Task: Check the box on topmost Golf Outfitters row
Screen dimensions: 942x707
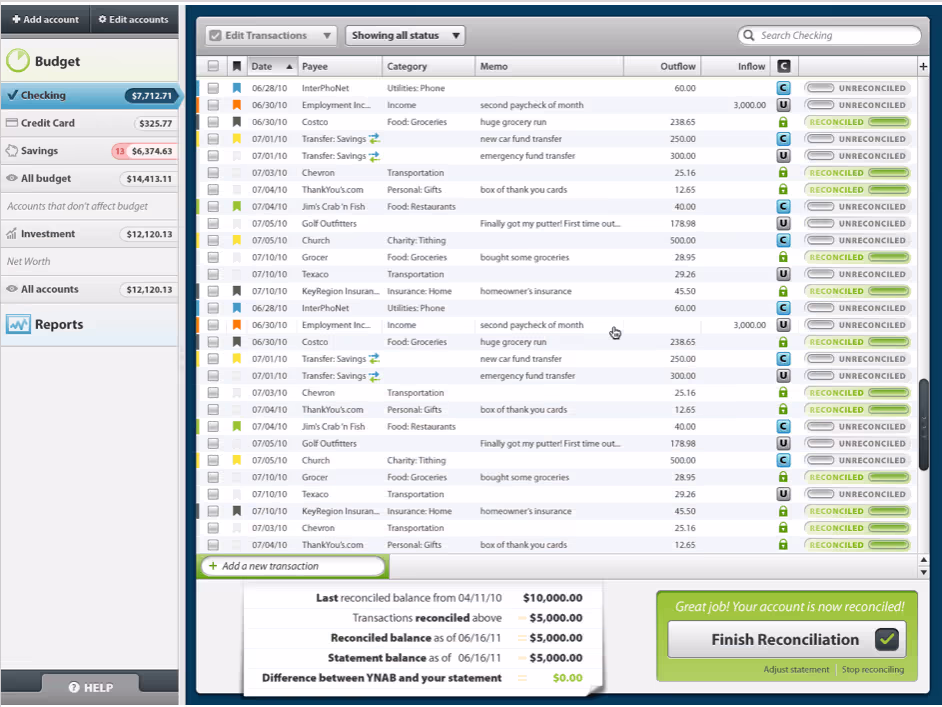Action: coord(213,223)
